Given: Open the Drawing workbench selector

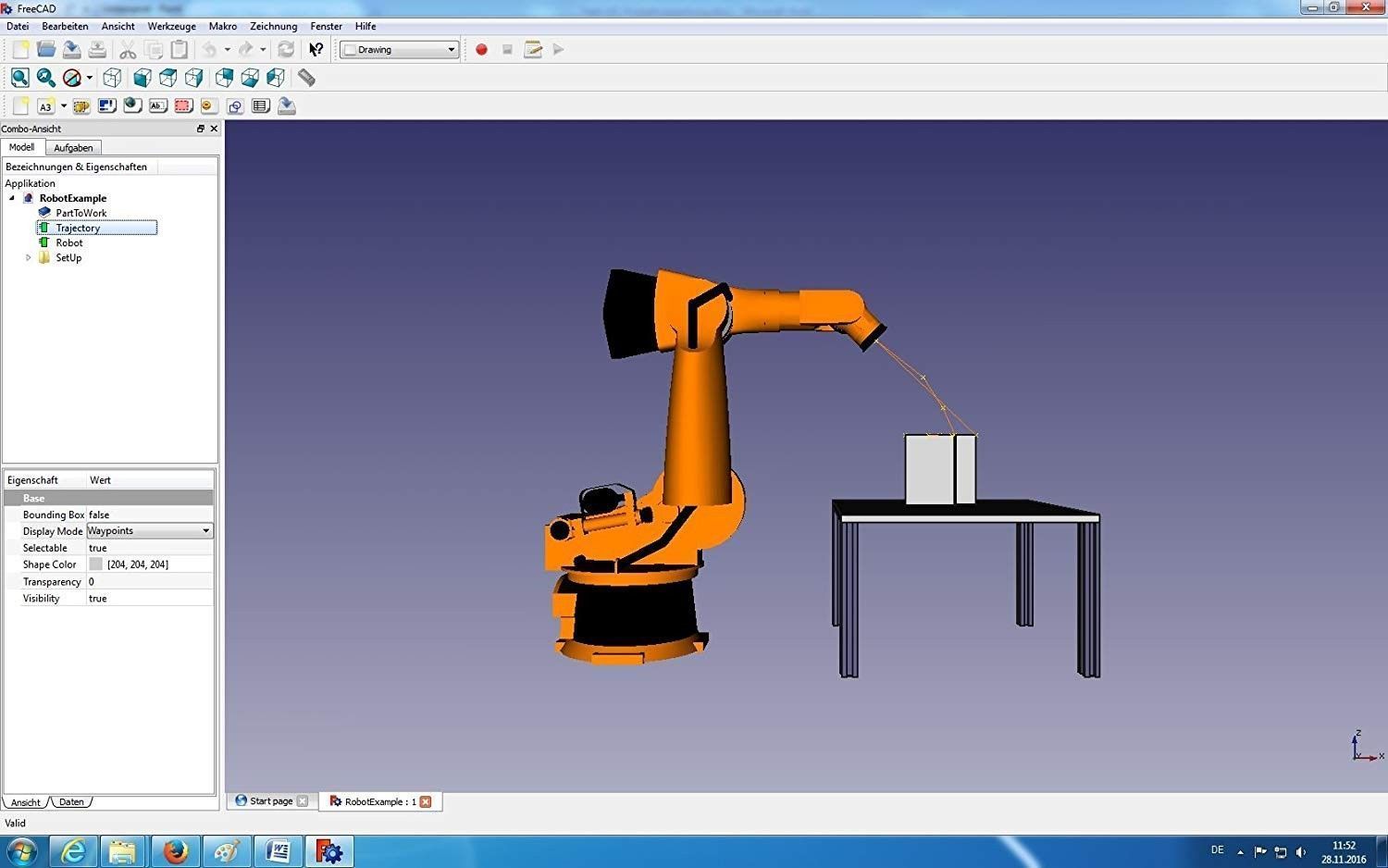Looking at the screenshot, I should [x=400, y=50].
